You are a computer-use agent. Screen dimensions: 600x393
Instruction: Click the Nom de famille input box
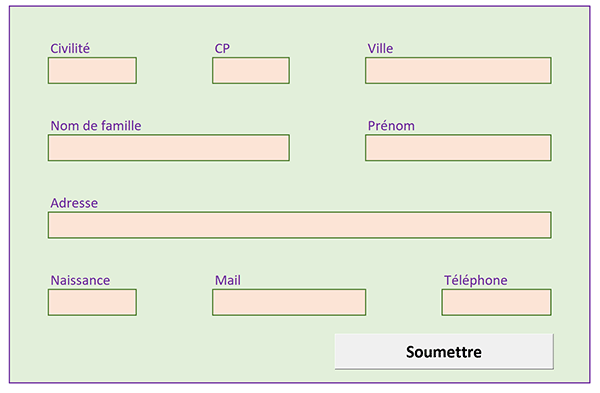click(x=169, y=148)
